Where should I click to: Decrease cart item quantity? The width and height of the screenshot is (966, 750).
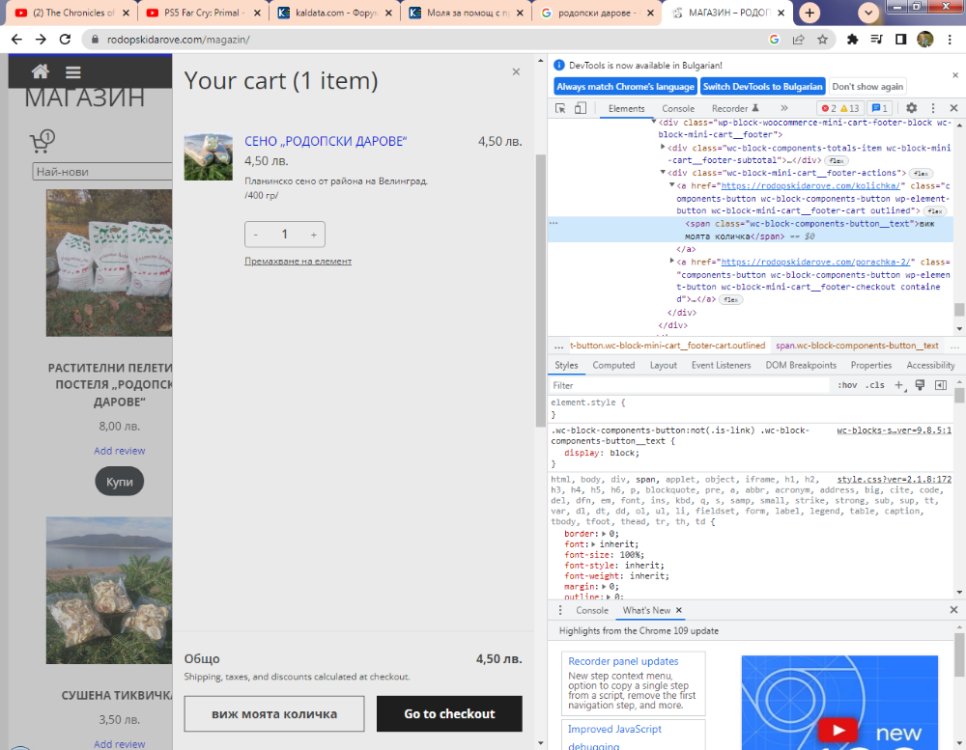point(256,234)
